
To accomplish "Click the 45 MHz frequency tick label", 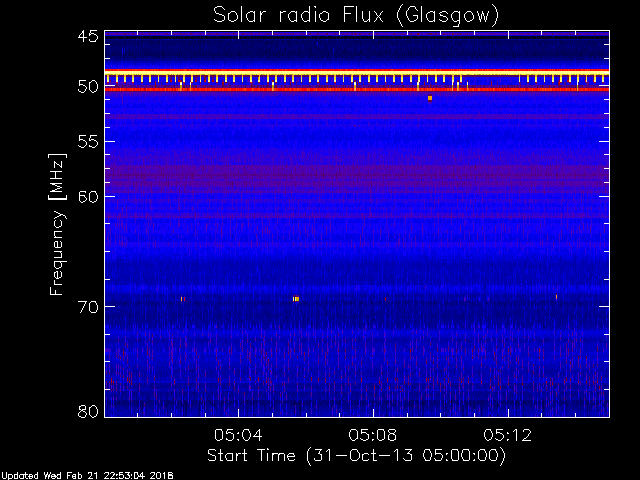I will (x=87, y=37).
